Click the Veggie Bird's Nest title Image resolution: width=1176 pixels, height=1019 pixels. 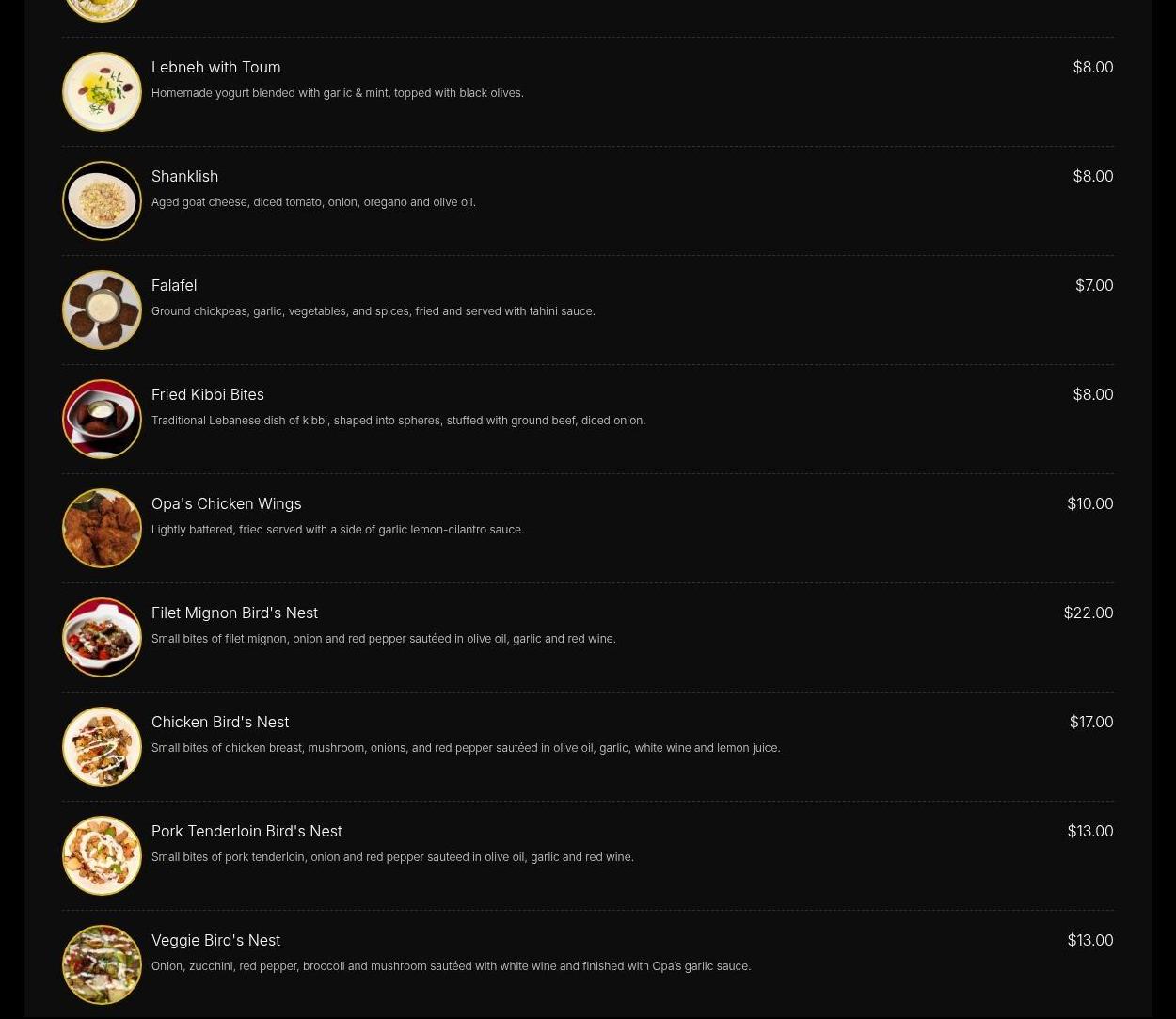[215, 940]
